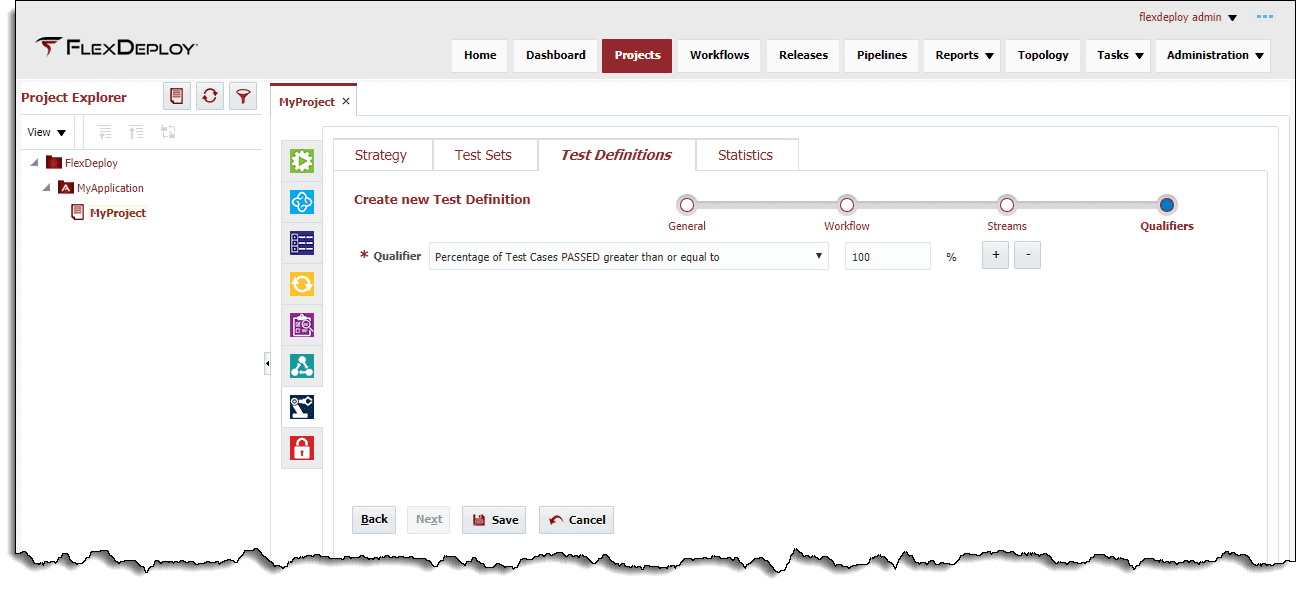This screenshot has width=1296, height=594.
Task: Go to the Home page
Action: tap(480, 55)
